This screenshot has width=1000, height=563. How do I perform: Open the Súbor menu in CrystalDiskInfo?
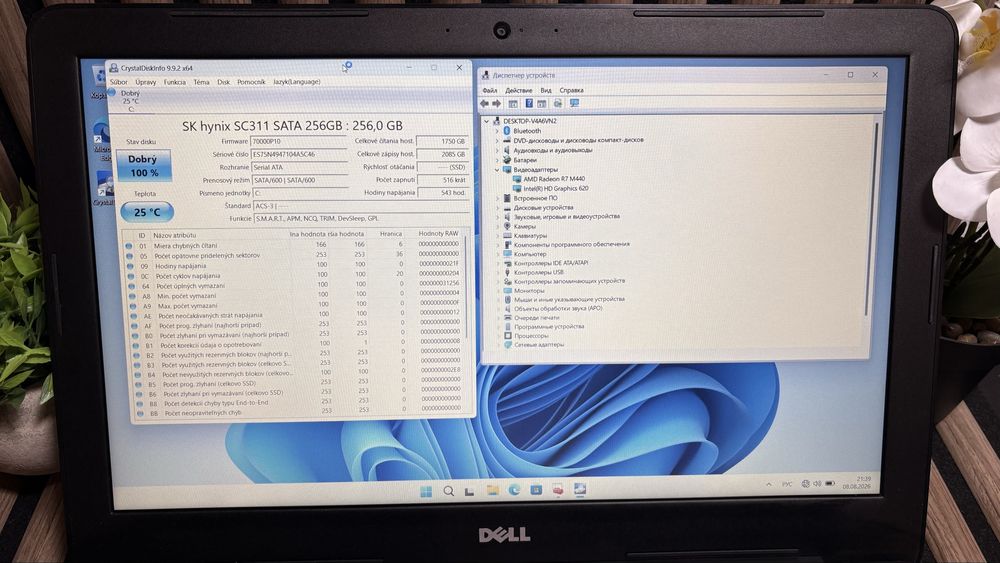pyautogui.click(x=119, y=82)
